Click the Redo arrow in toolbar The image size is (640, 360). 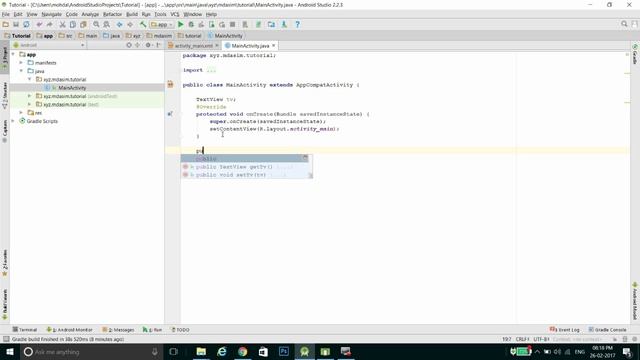pos(49,24)
